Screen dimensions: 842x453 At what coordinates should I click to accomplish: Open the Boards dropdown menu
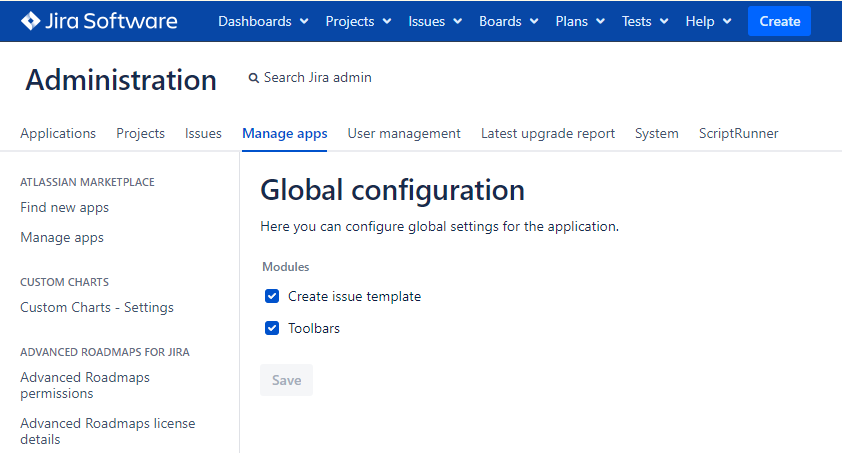pos(508,21)
